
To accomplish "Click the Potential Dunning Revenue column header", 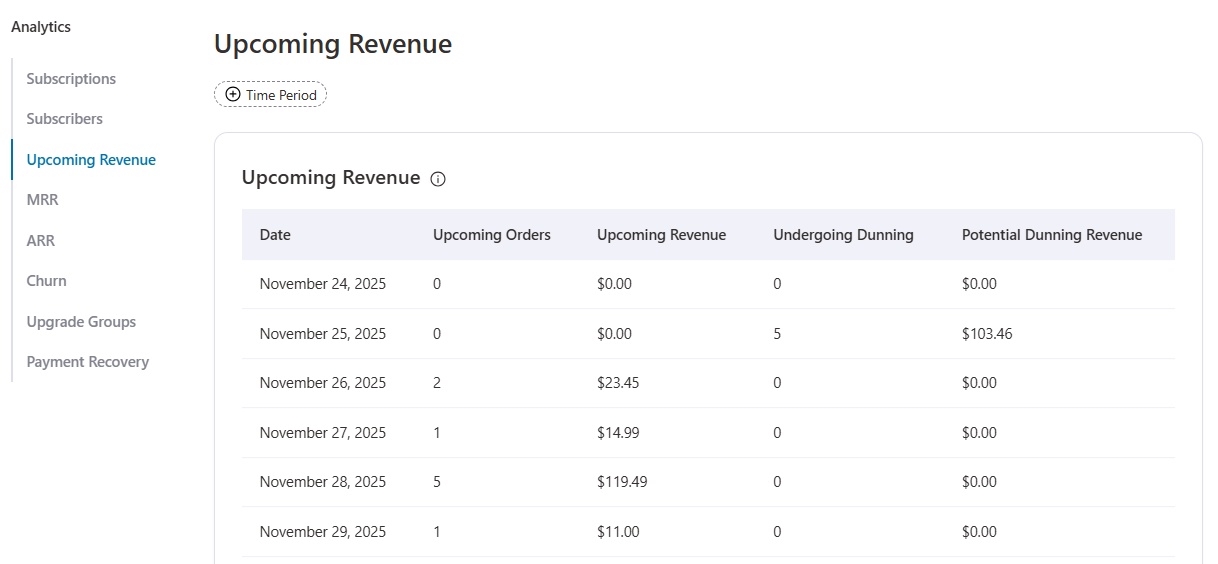I will (1052, 235).
